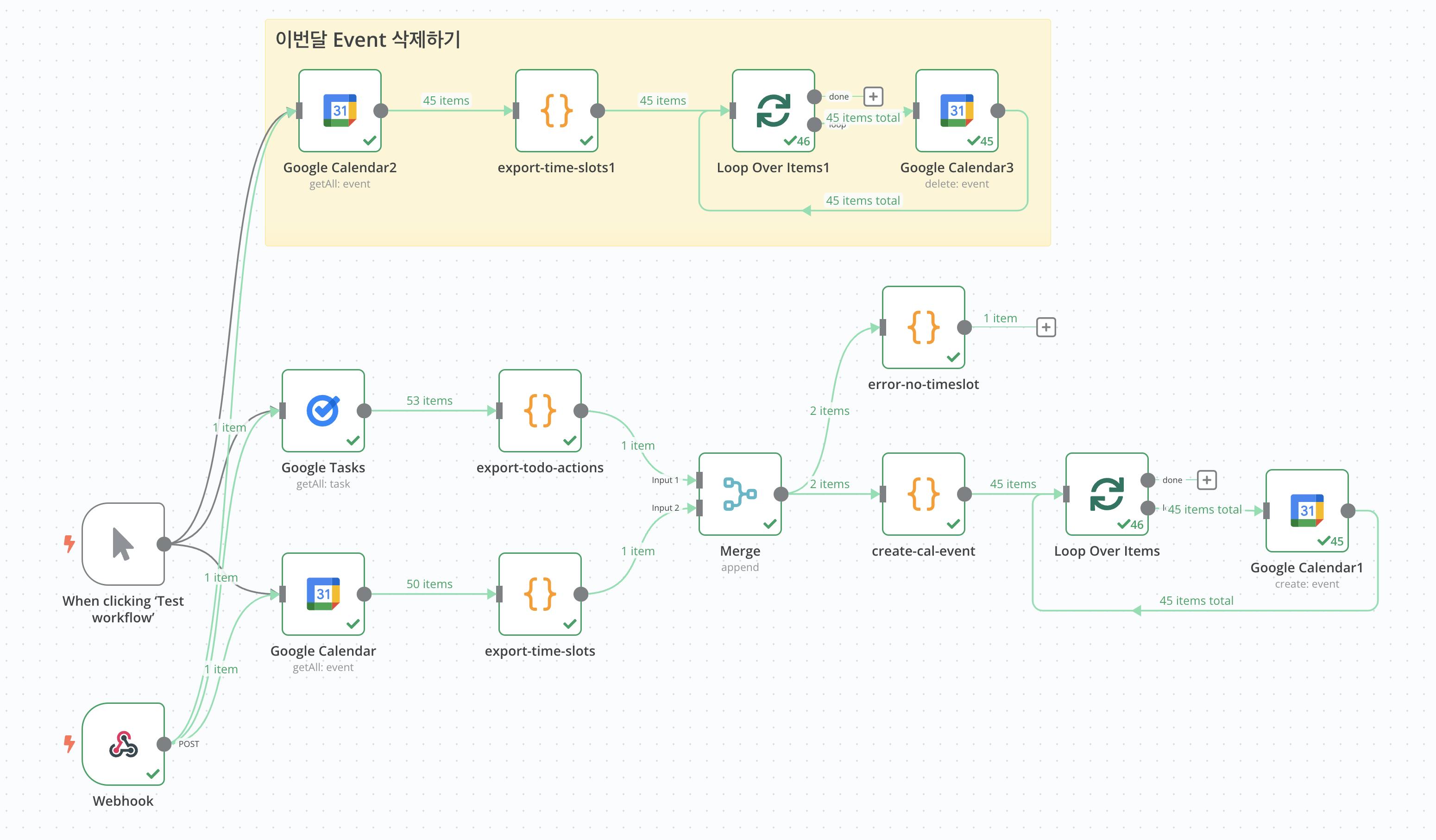
Task: Click plus button after error-no-timeslot output
Action: coord(1046,327)
